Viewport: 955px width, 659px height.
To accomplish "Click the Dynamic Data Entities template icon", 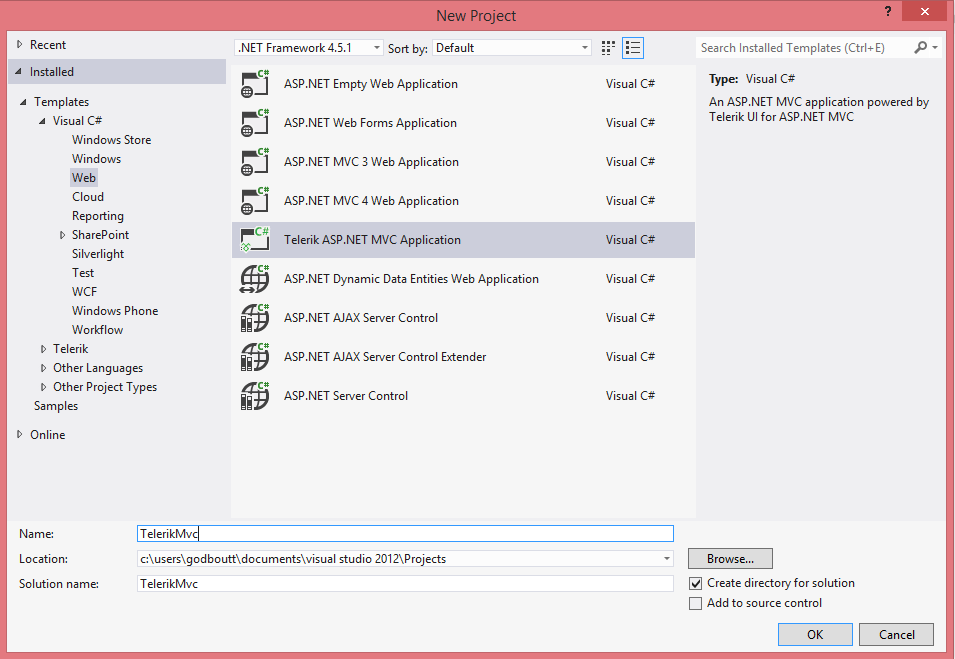I will click(x=255, y=279).
